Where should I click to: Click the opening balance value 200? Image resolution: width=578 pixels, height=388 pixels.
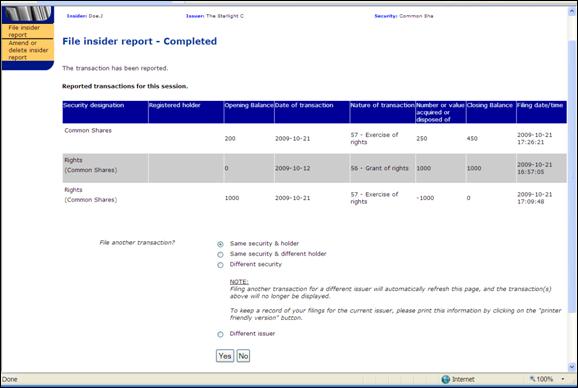[230, 139]
